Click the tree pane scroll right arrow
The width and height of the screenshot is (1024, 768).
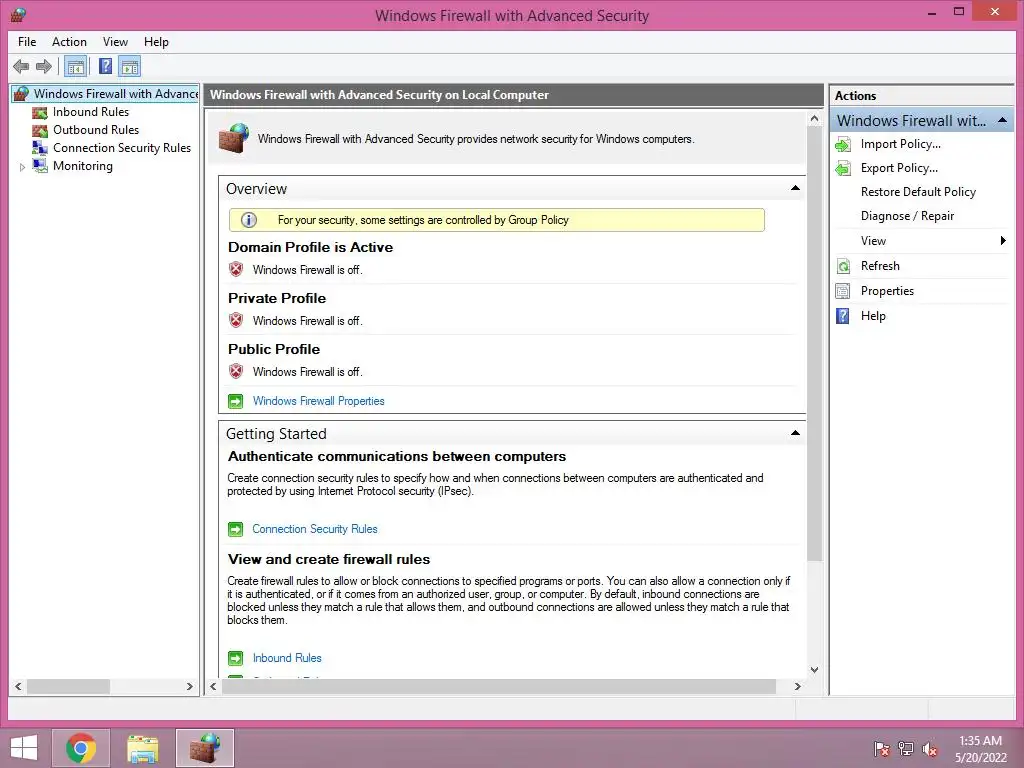click(189, 686)
